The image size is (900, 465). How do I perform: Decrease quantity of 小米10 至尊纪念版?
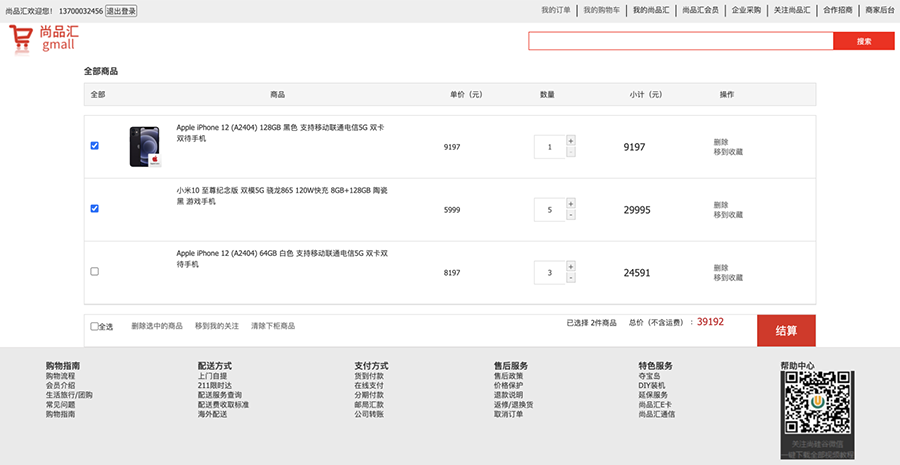click(571, 215)
